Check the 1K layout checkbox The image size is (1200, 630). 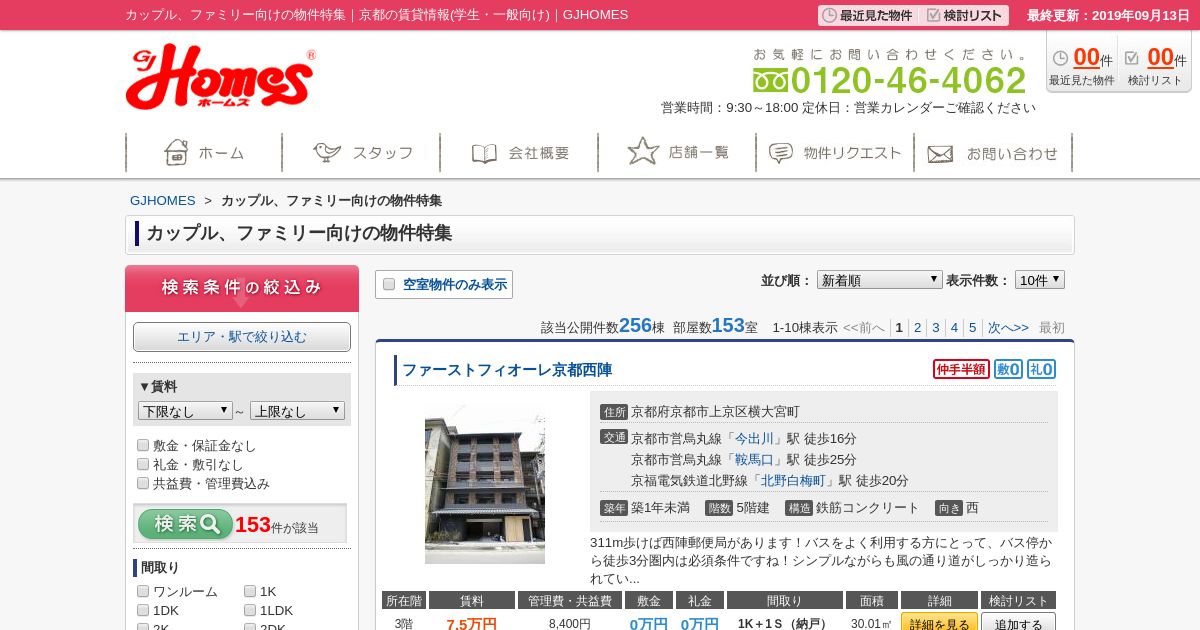coord(250,591)
